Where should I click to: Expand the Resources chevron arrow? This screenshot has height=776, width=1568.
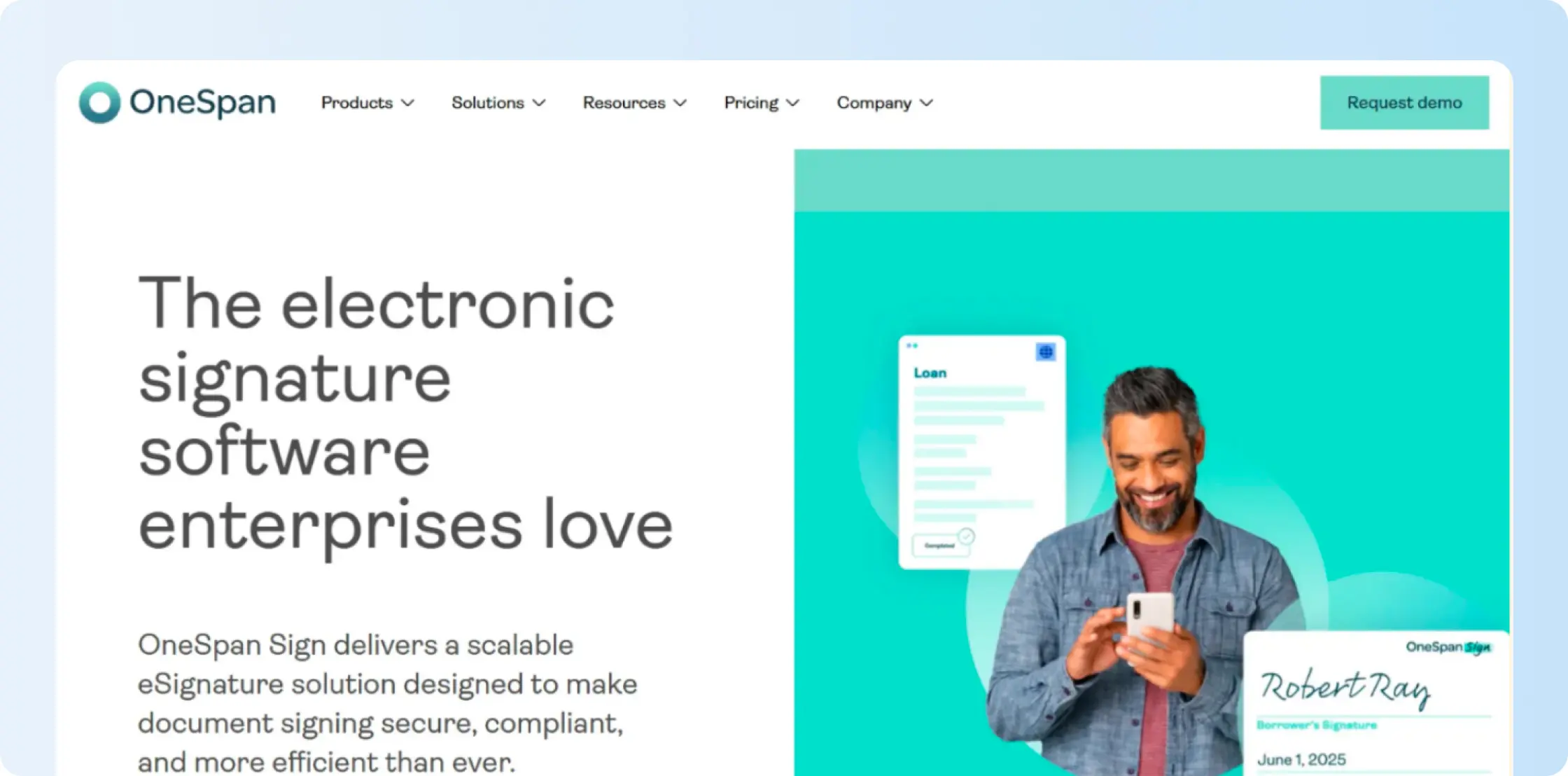pos(680,104)
